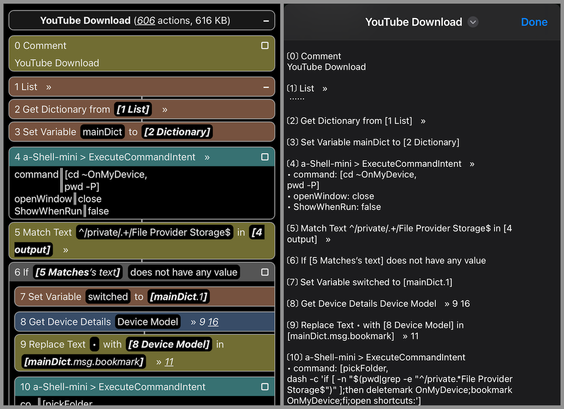Image resolution: width=564 pixels, height=409 pixels.
Task: Expand chevron on 2 Get Dictionary block
Action: click(164, 110)
